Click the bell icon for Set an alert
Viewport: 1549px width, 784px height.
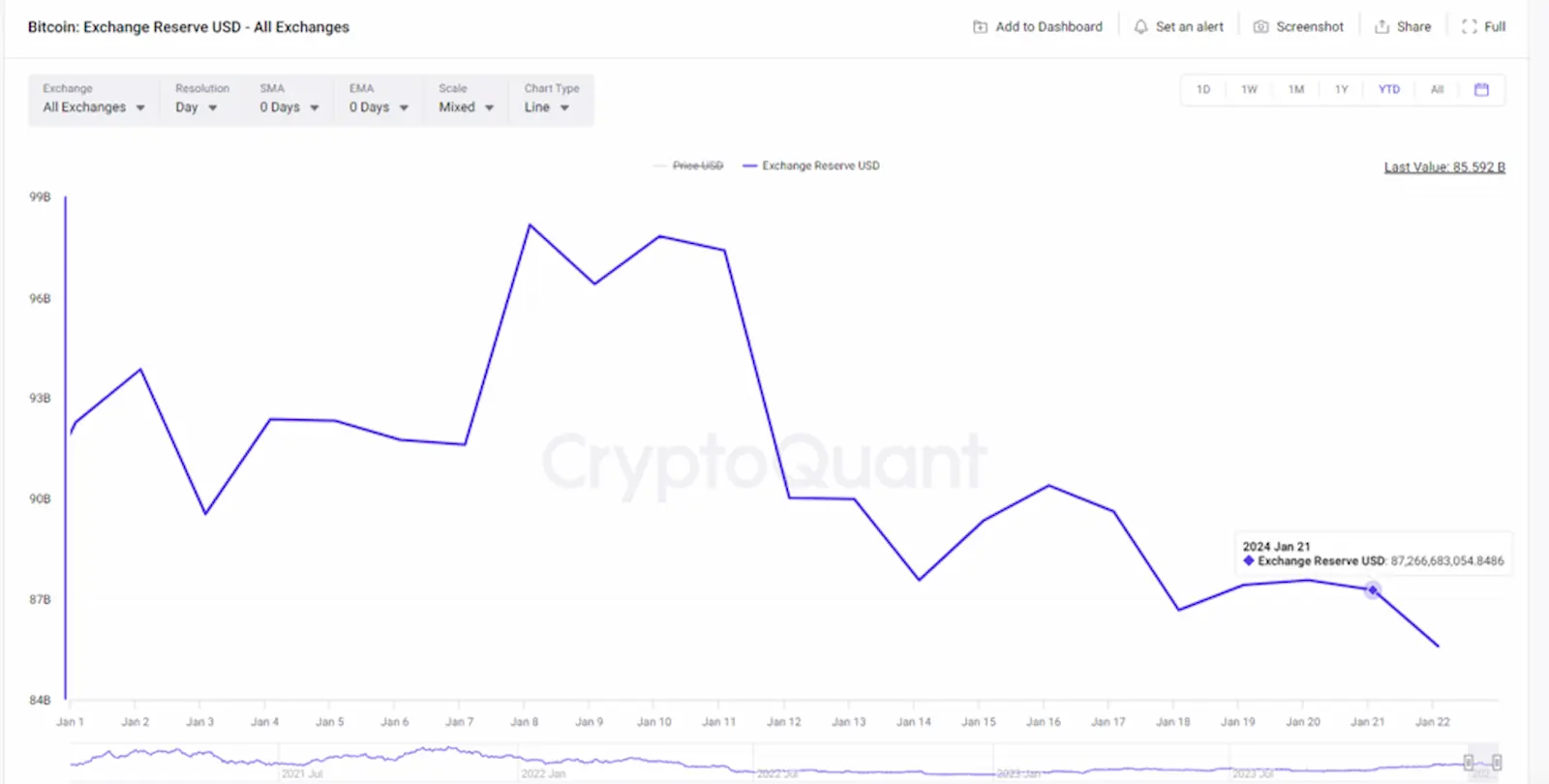coord(1140,27)
